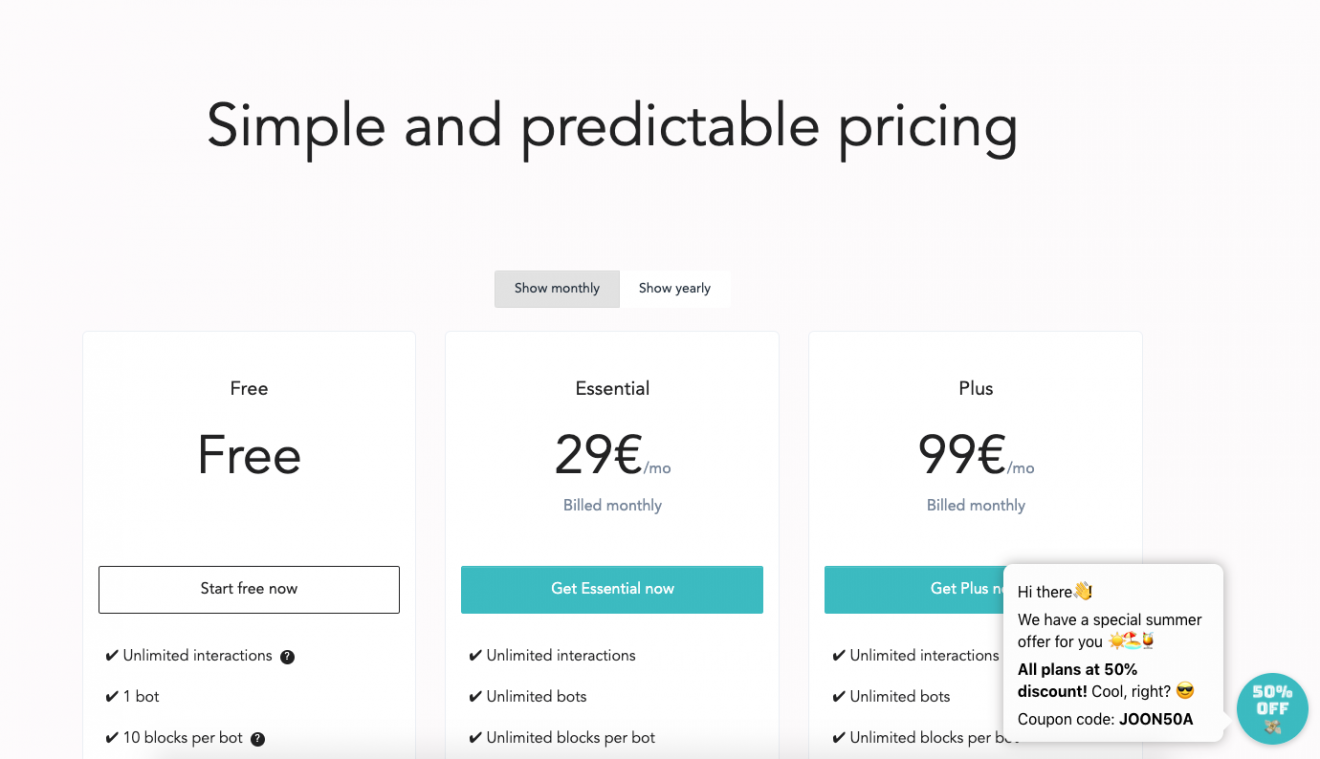The width and height of the screenshot is (1320, 759).
Task: Click the Simple and predictable pricing heading
Action: tap(612, 127)
